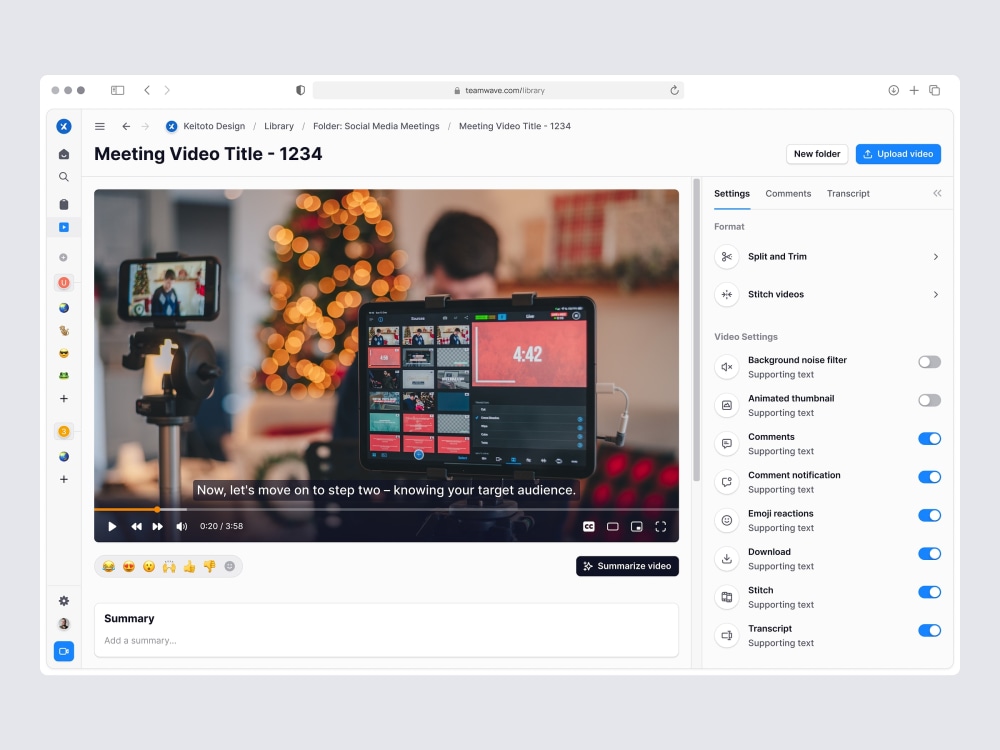
Task: Click the Add a summary text field
Action: pos(386,640)
